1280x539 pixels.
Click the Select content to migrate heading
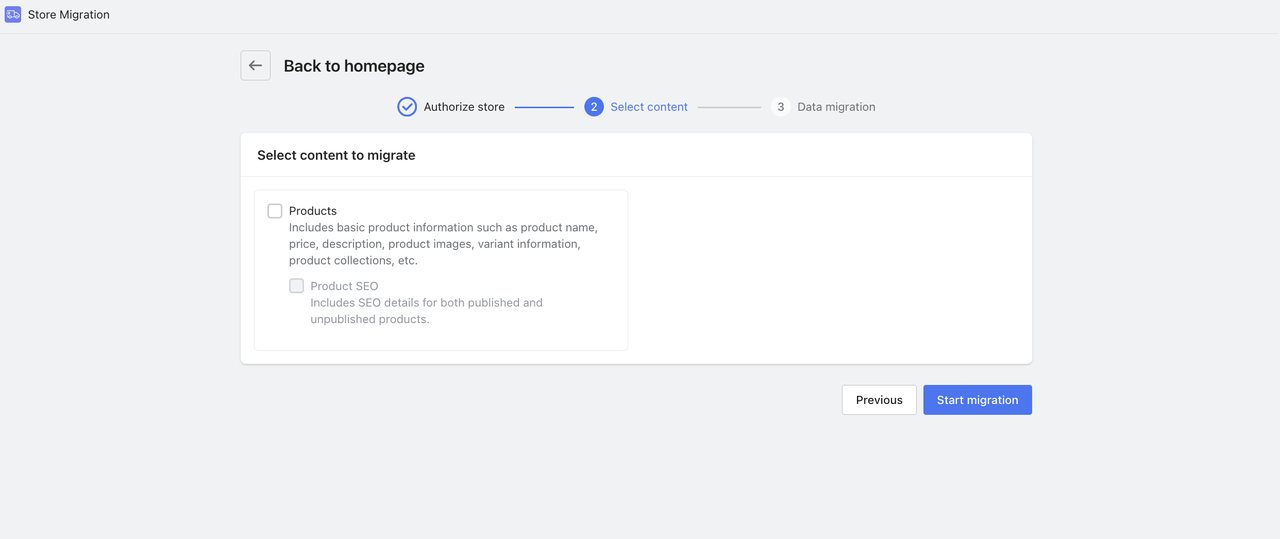[336, 155]
